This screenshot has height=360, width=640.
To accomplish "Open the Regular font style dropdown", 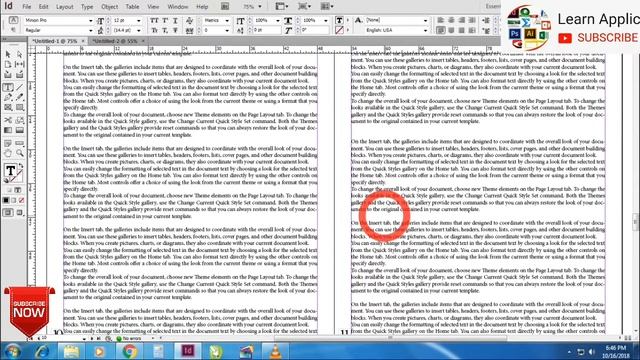I will (91, 31).
